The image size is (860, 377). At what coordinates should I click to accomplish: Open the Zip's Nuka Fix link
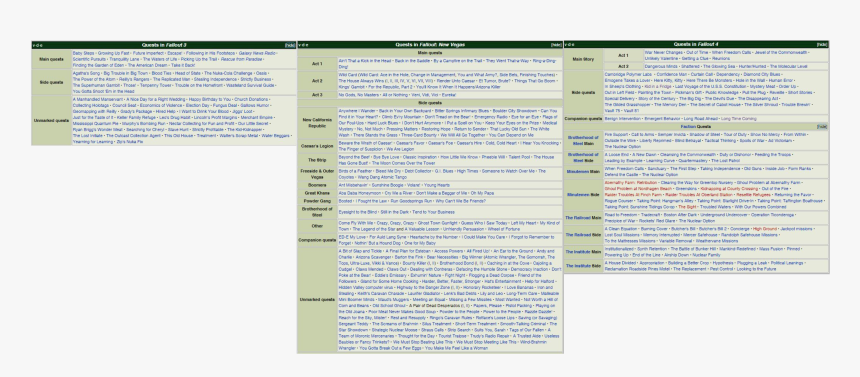[129, 141]
